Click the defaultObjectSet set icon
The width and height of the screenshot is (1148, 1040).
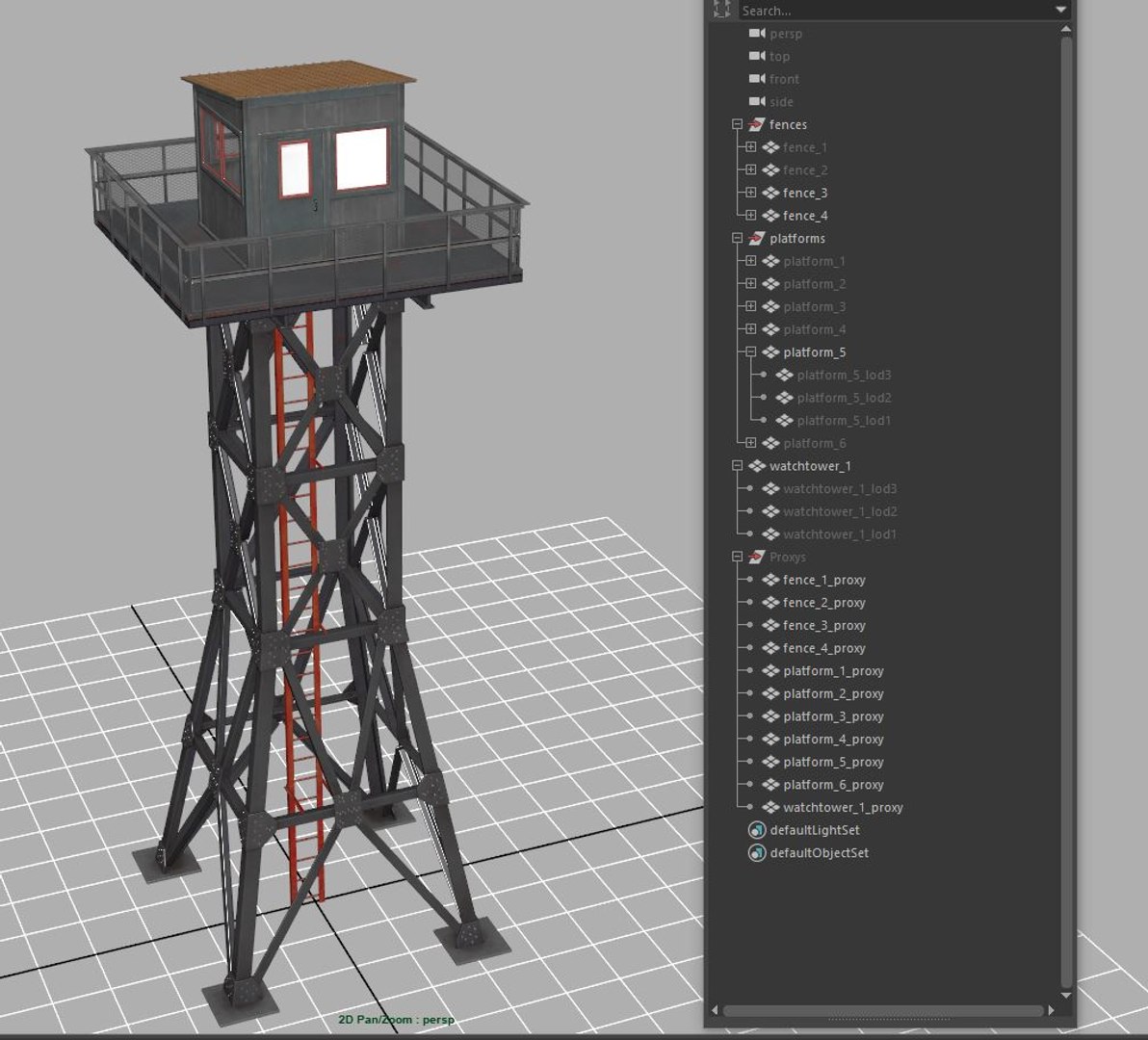[x=756, y=852]
